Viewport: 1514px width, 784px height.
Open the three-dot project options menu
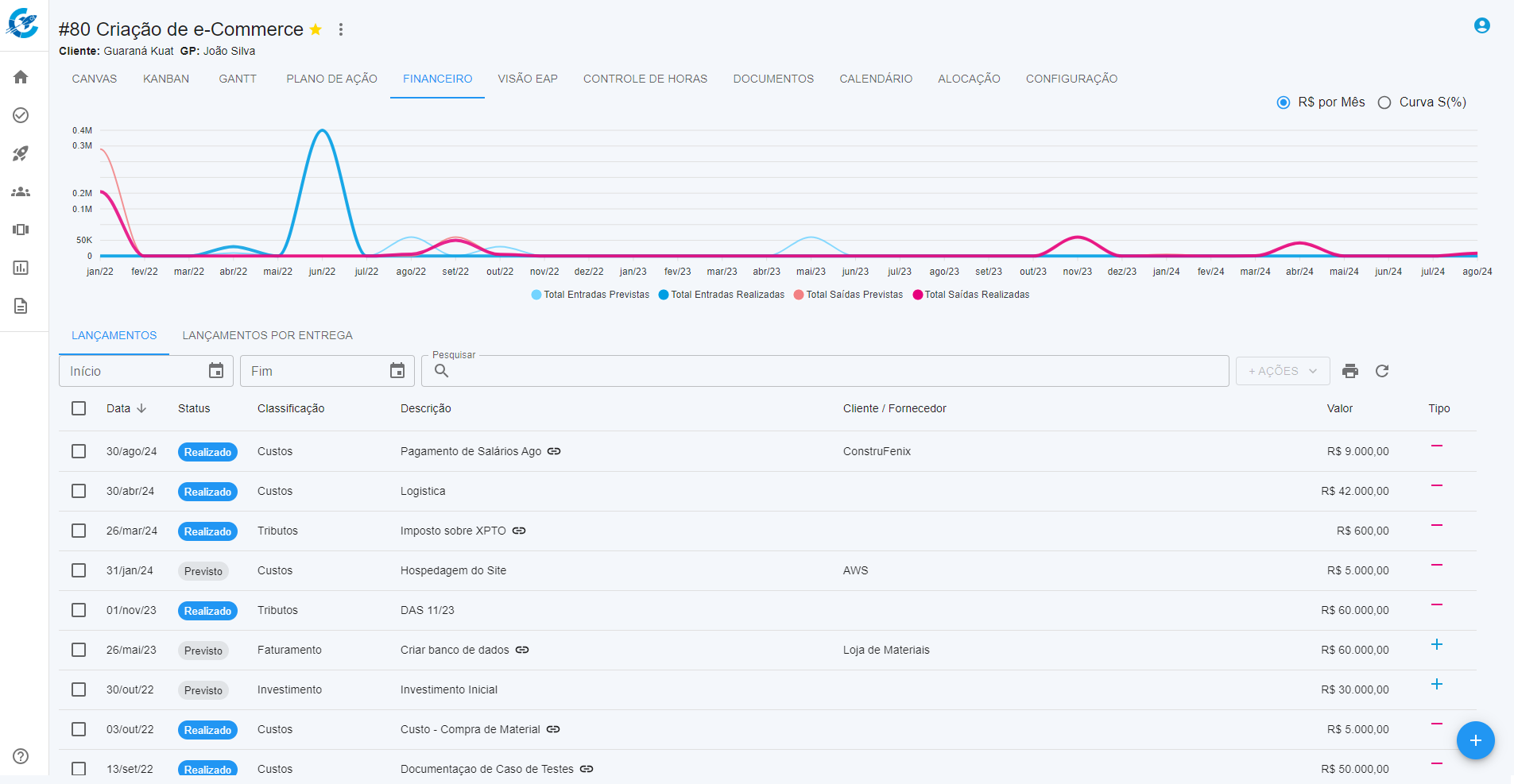coord(341,29)
